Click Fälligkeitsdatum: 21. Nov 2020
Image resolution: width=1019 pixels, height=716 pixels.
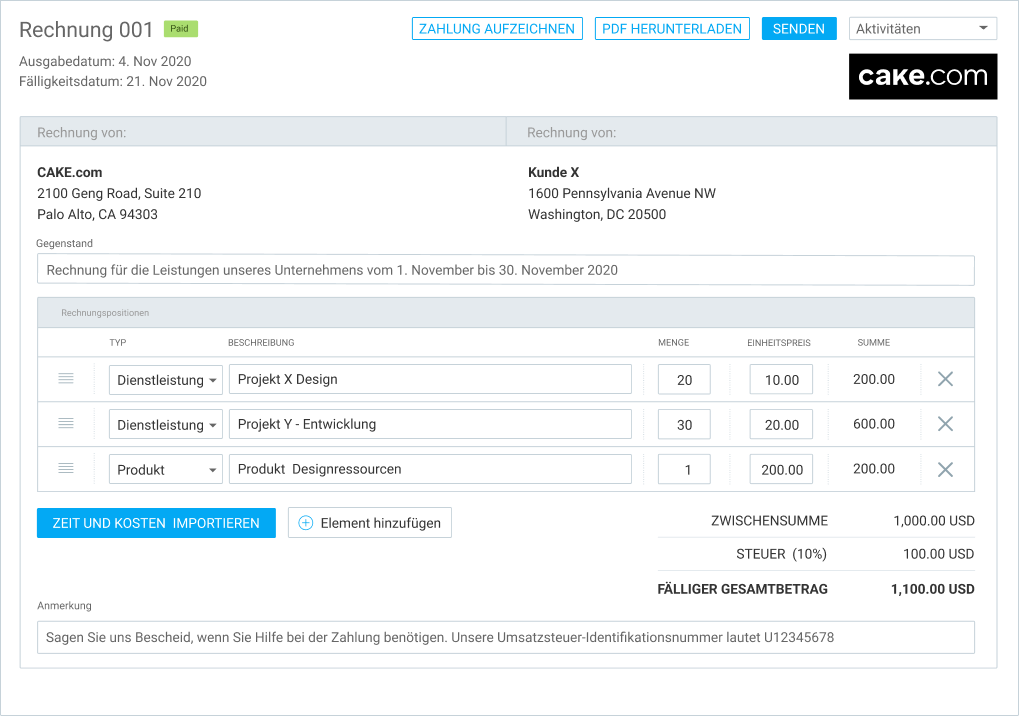113,82
